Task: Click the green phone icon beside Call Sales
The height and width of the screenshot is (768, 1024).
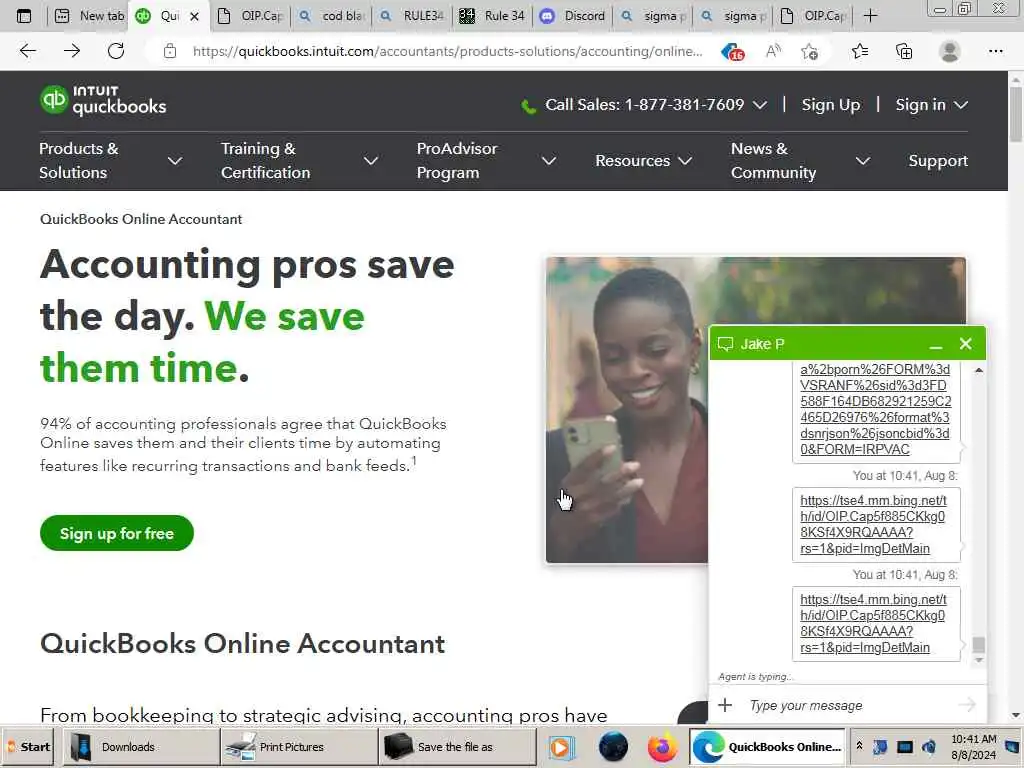Action: tap(528, 106)
